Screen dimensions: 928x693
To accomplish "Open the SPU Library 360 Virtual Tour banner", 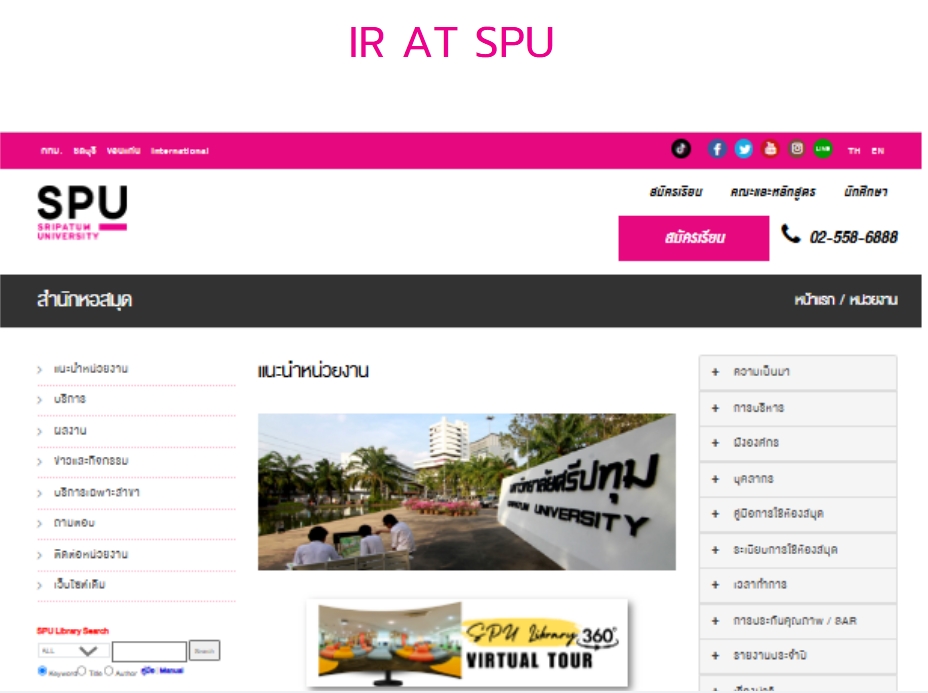I will coord(467,643).
